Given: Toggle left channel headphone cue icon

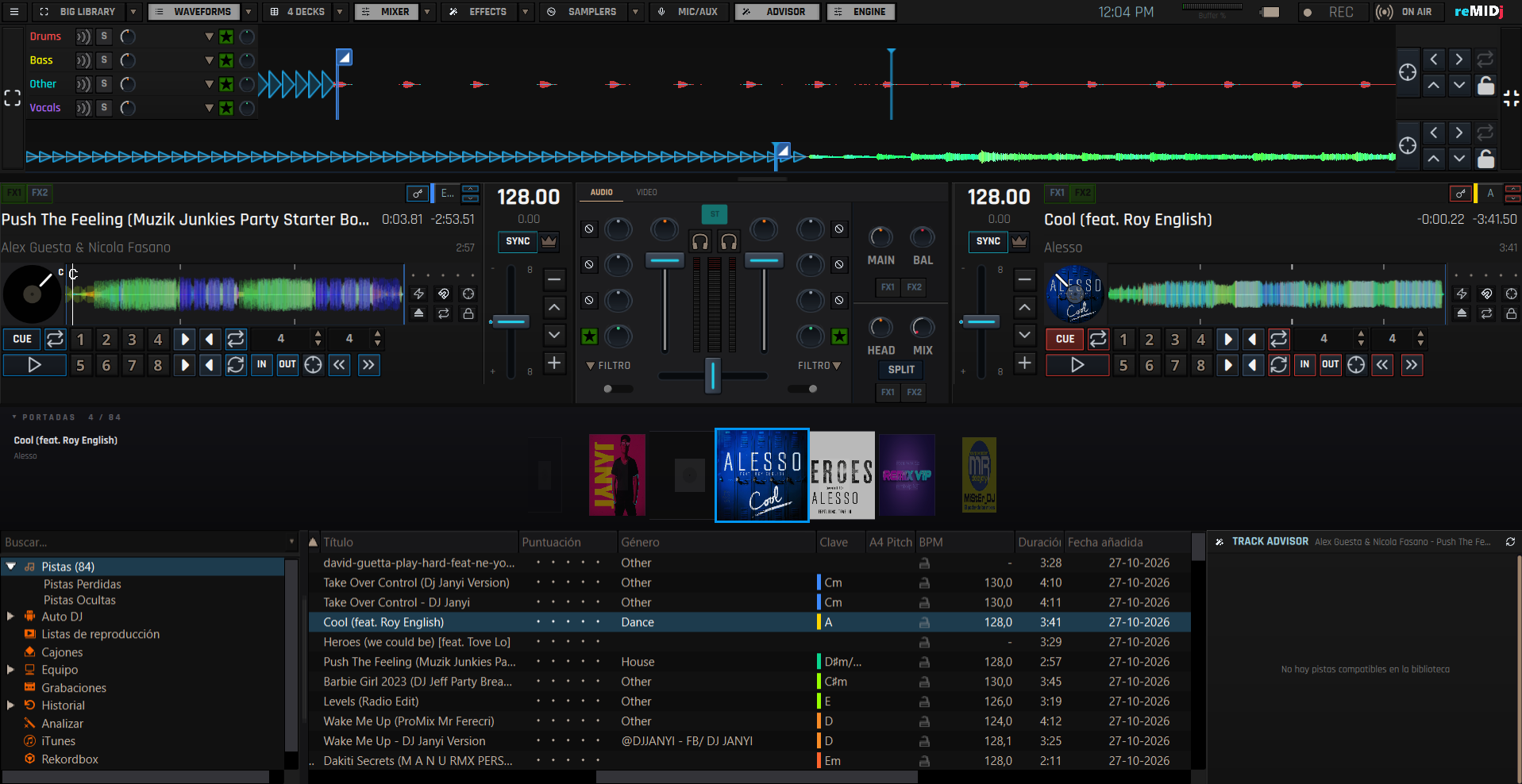Looking at the screenshot, I should (x=699, y=241).
